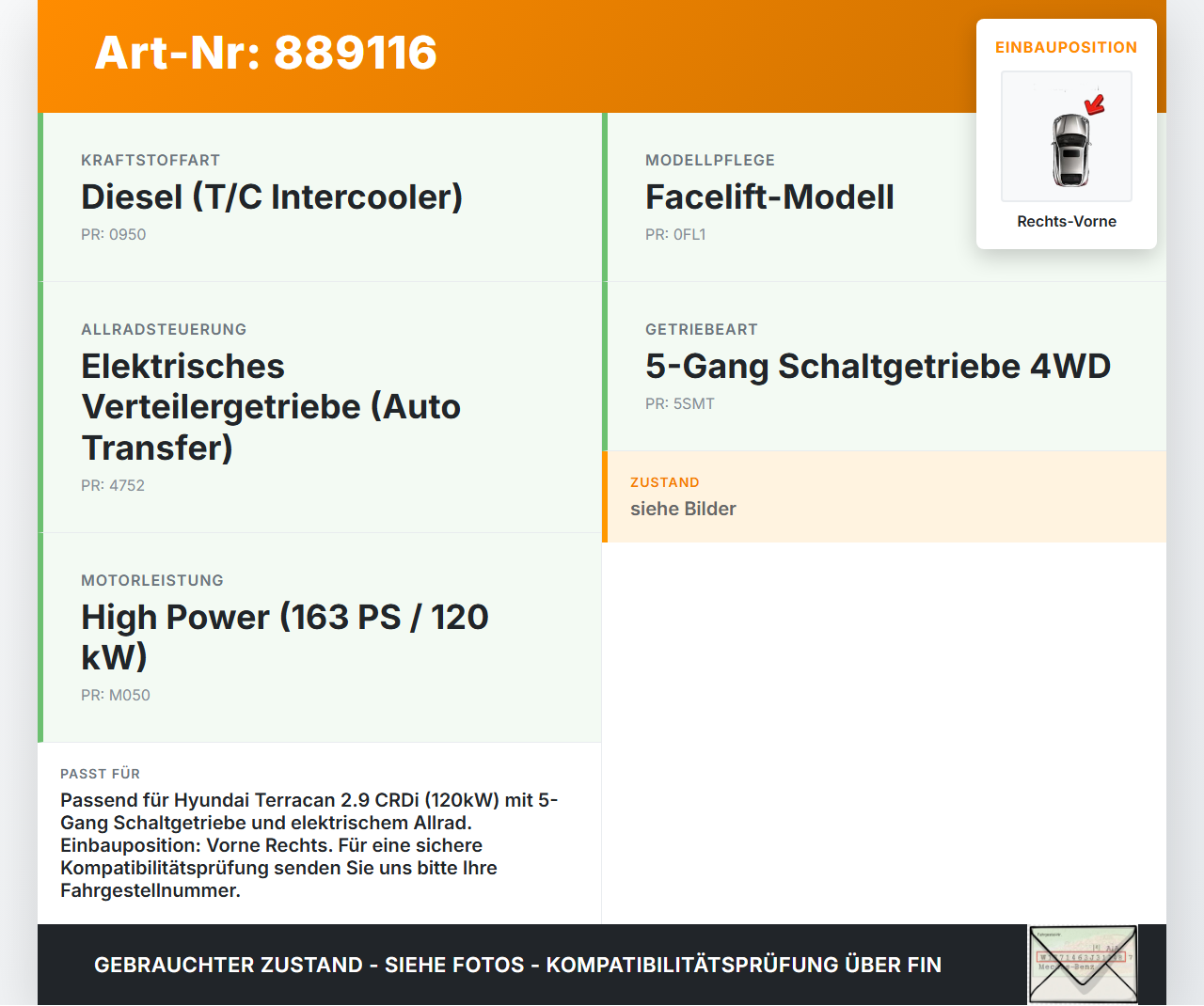Select 5-Gang Schaltgetriebe 4WD value
Screen dimensions: 1204x1006
879,367
